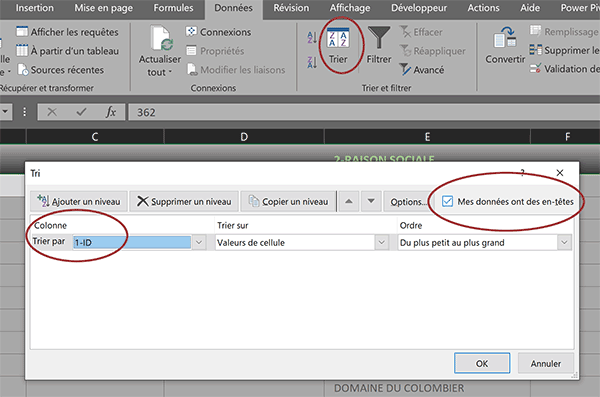Select column F header
Screen dimensions: 600x397
[566, 137]
